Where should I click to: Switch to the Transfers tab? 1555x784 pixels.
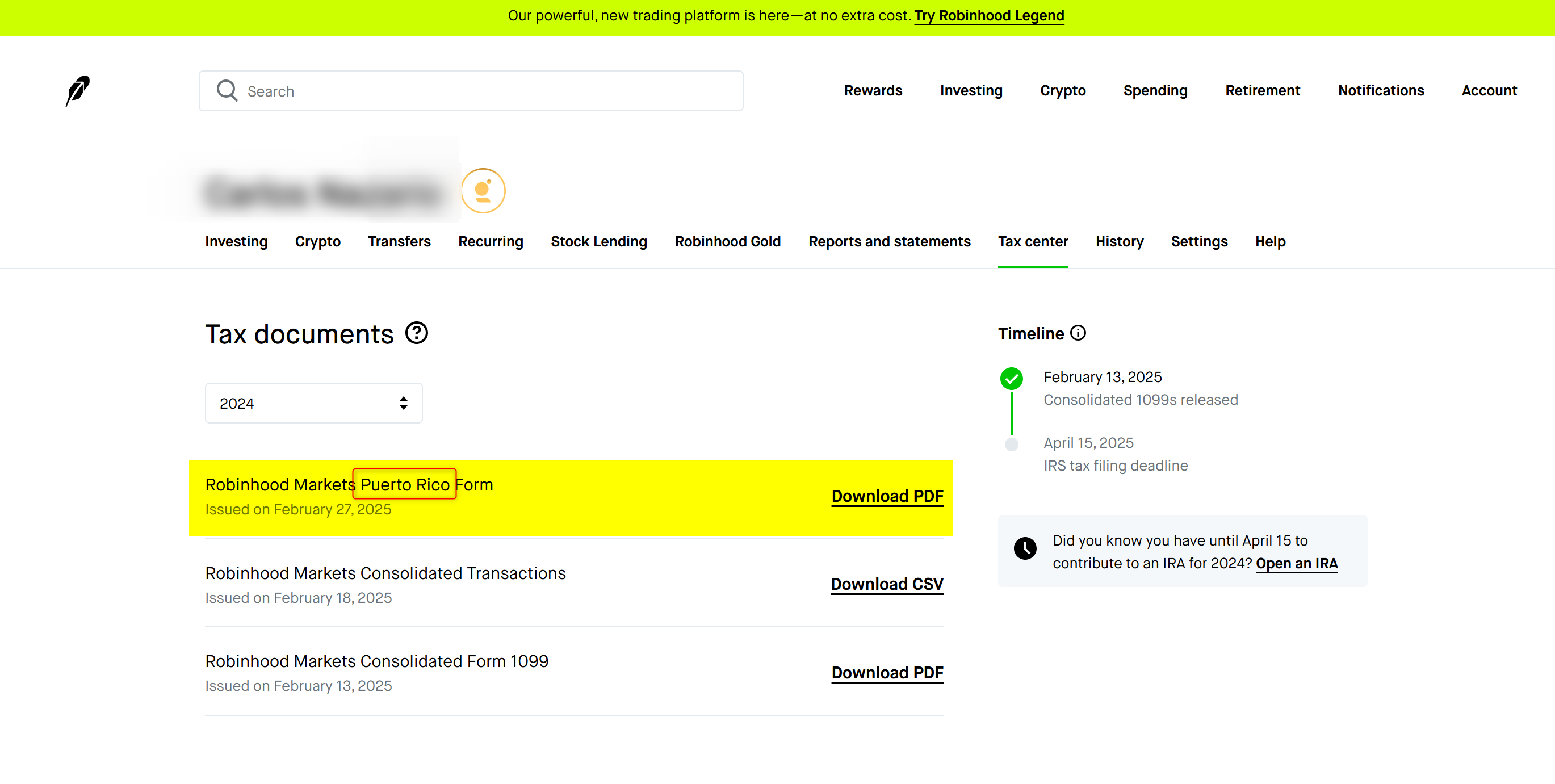point(399,241)
